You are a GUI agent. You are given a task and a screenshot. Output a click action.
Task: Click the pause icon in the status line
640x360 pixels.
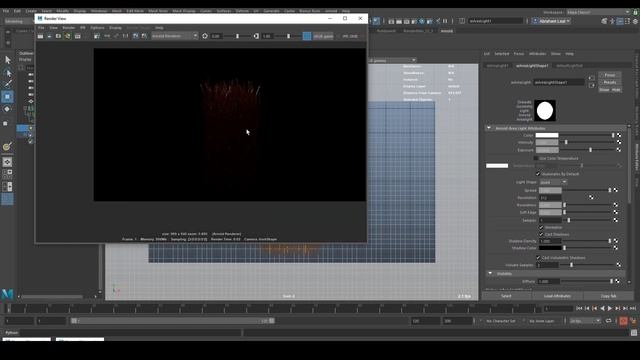[x=445, y=21]
